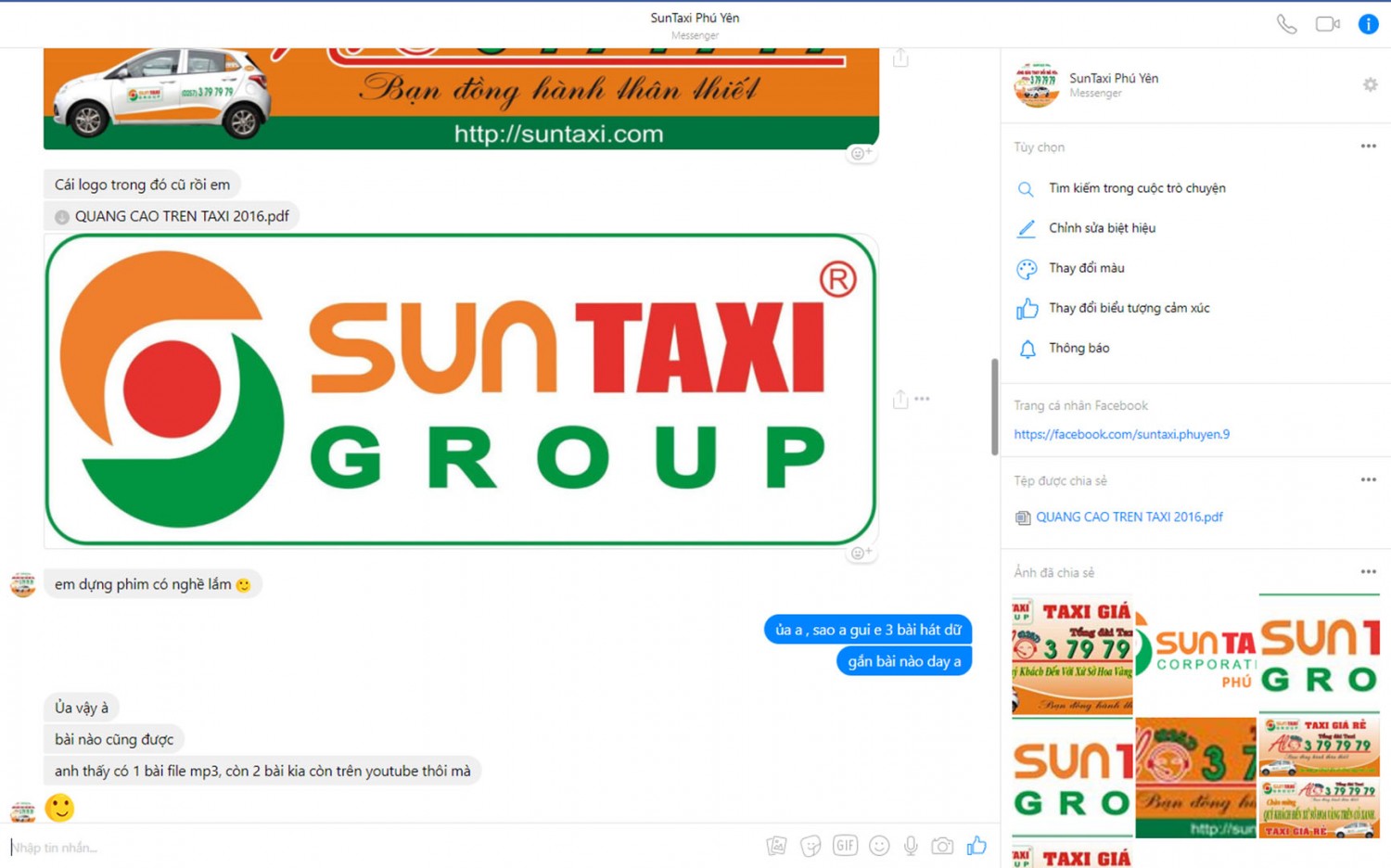Start a voice call with SunTaxi Phú Yên
The height and width of the screenshot is (868, 1391).
[1286, 24]
